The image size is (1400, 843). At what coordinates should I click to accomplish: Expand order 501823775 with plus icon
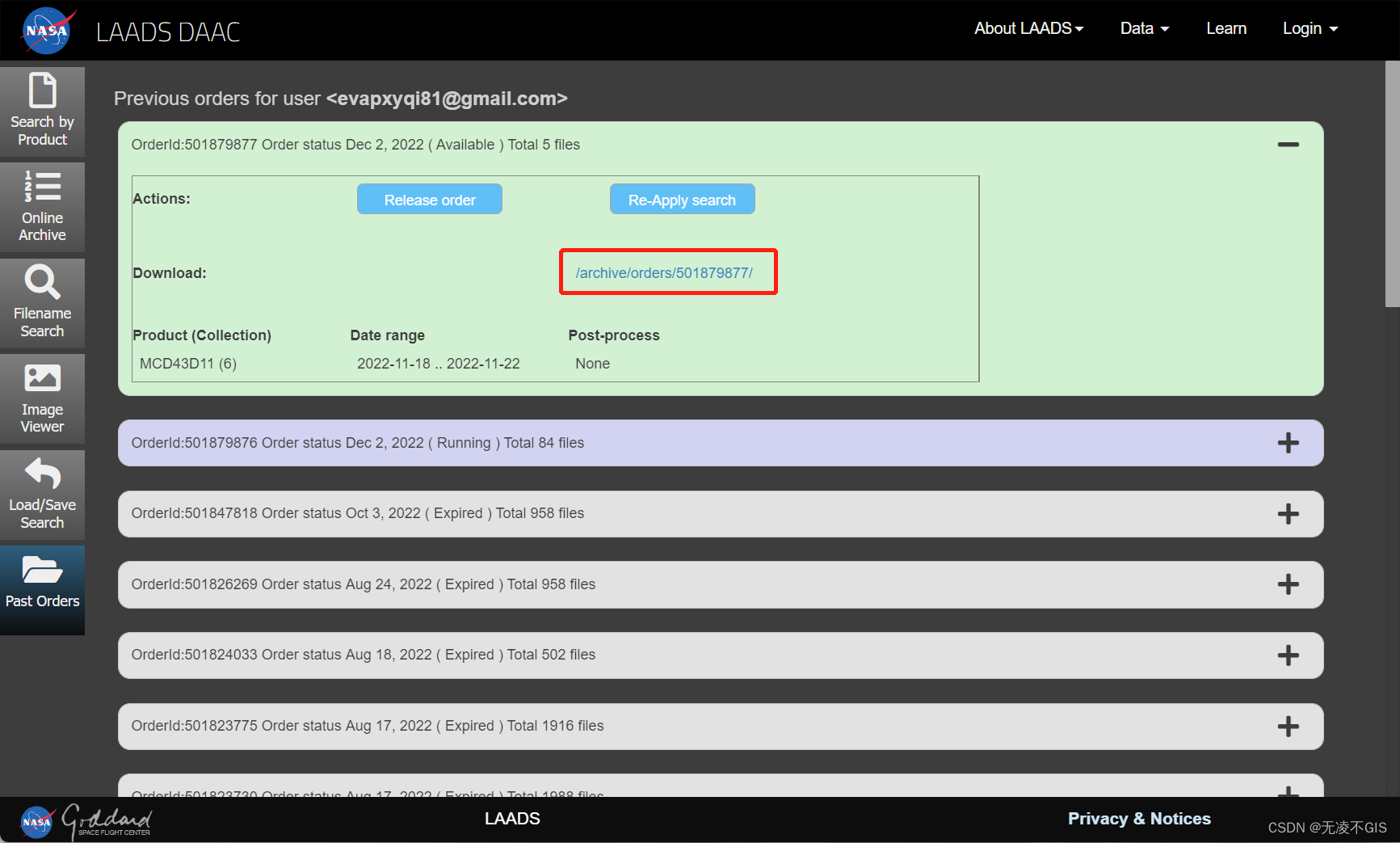point(1288,726)
